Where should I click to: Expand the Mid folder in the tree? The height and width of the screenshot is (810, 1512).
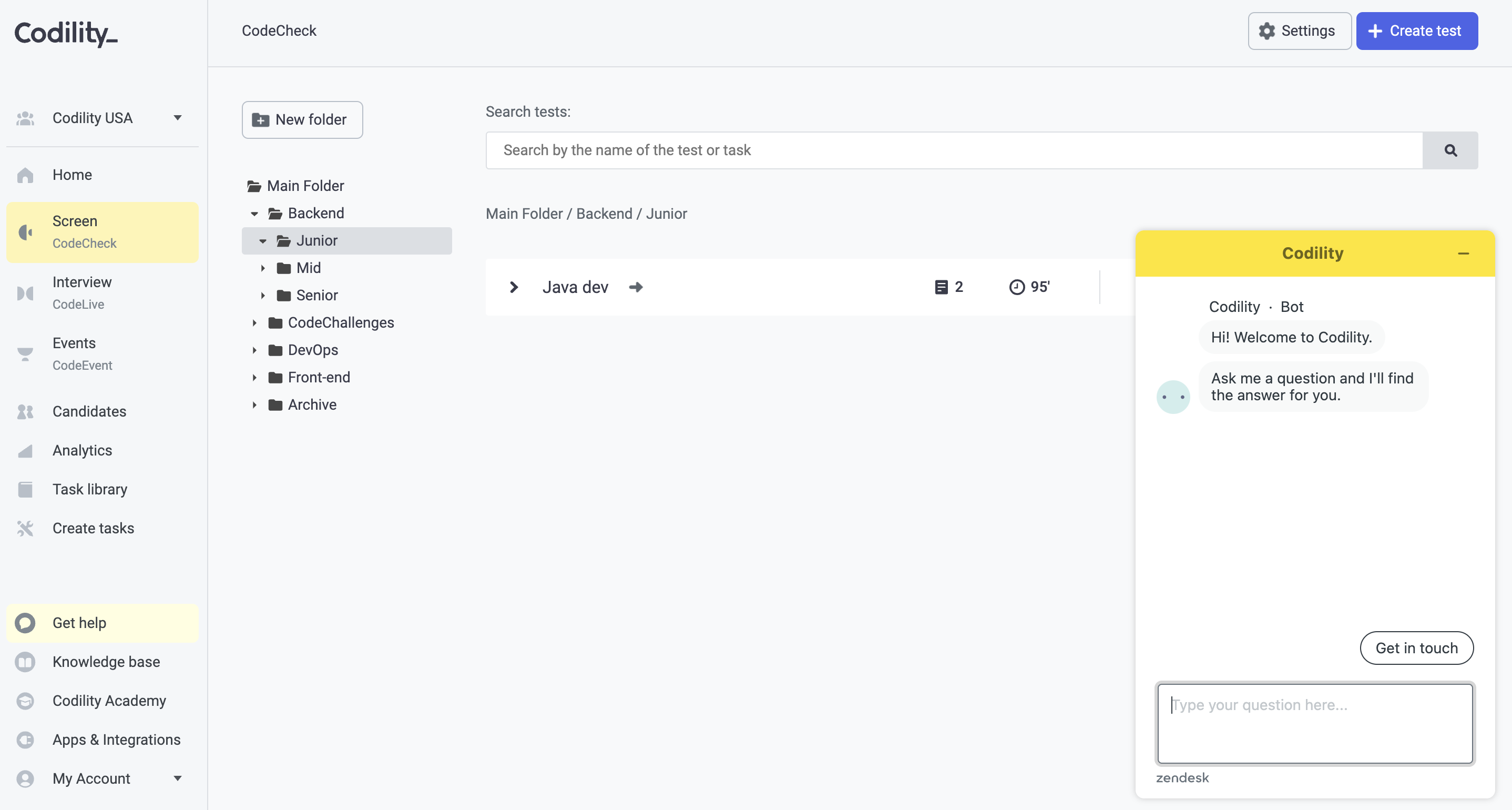click(263, 268)
